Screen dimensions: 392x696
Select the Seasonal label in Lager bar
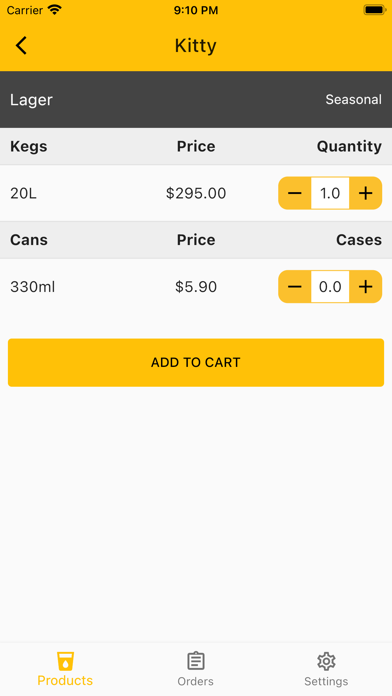[353, 99]
